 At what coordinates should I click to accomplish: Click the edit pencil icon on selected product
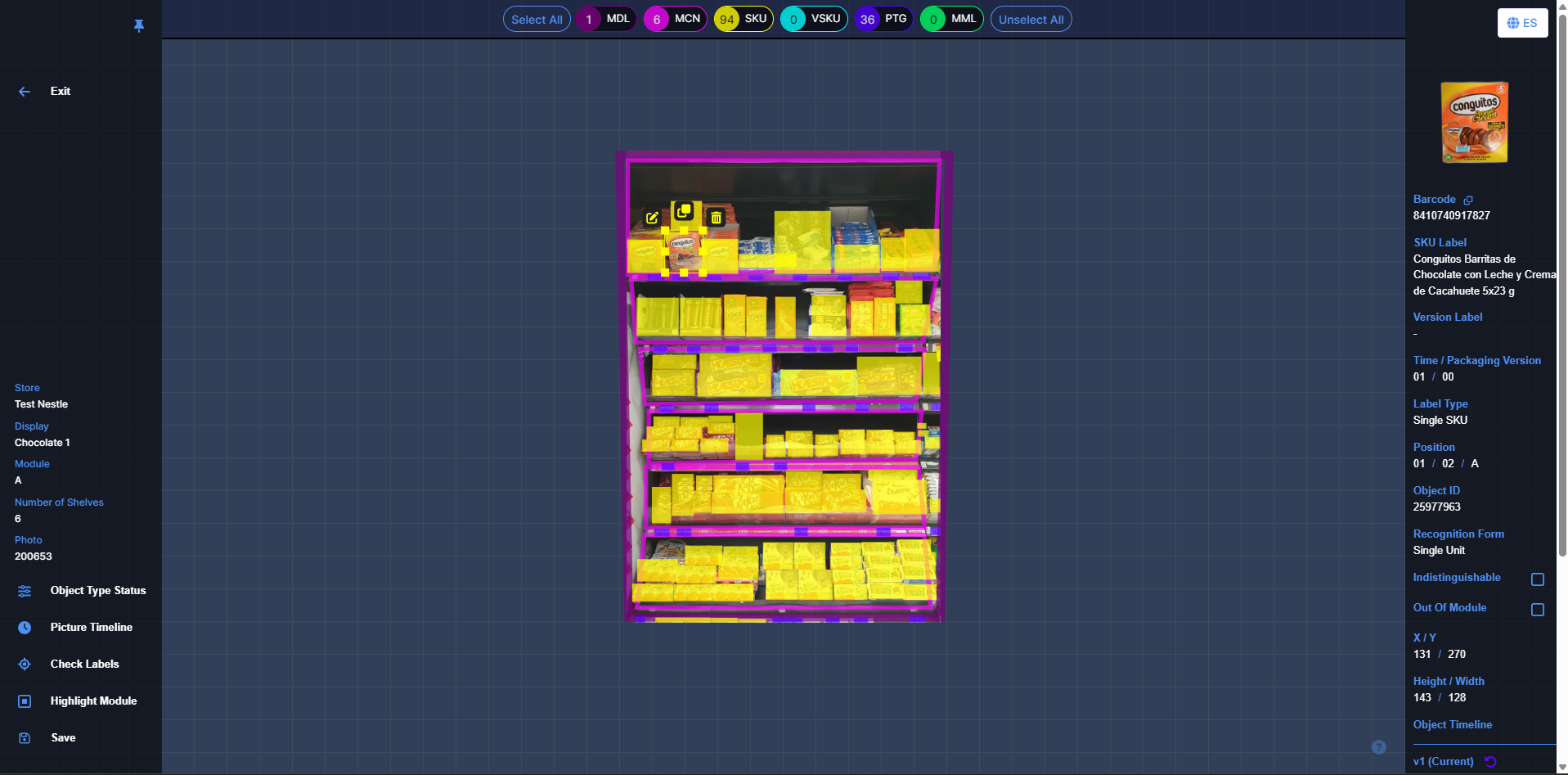coord(652,218)
